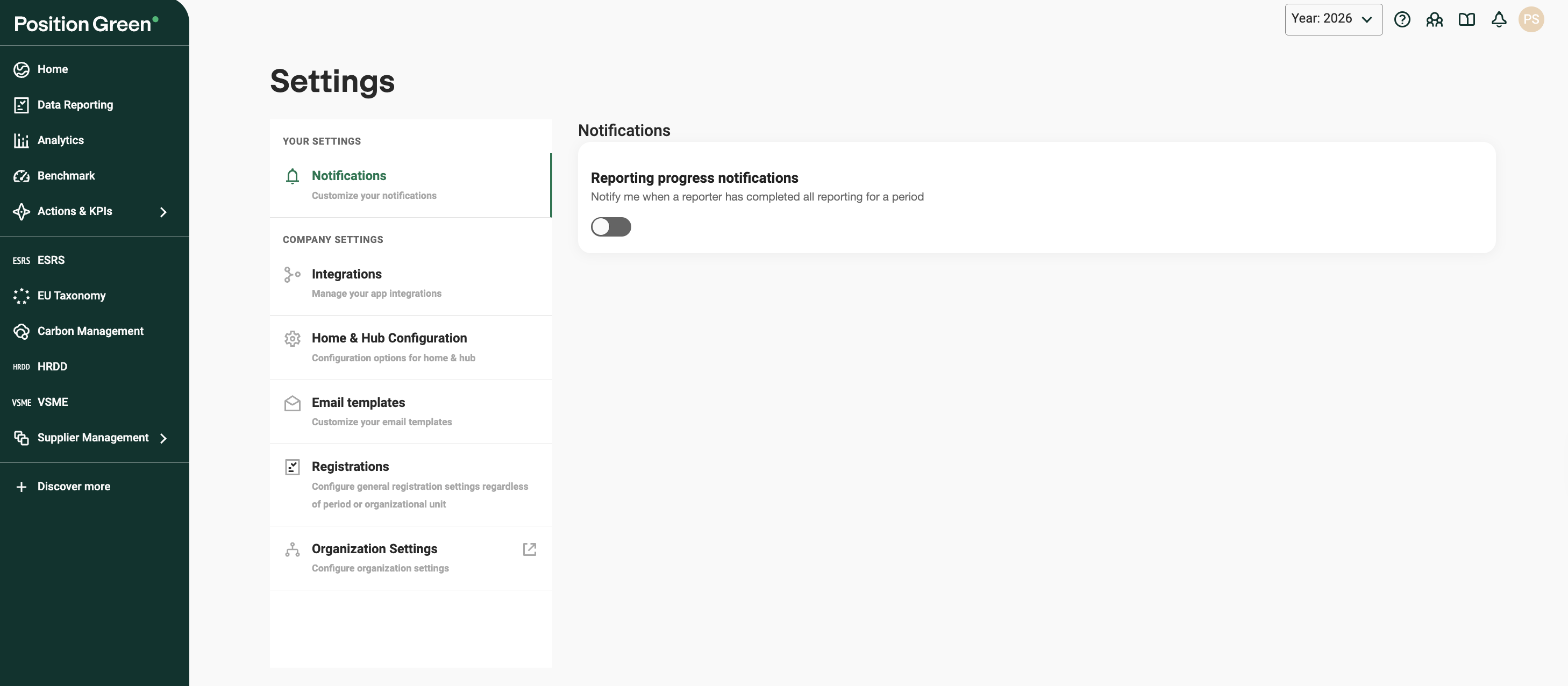This screenshot has height=686, width=1568.
Task: Click the Analytics chart icon
Action: 22,141
